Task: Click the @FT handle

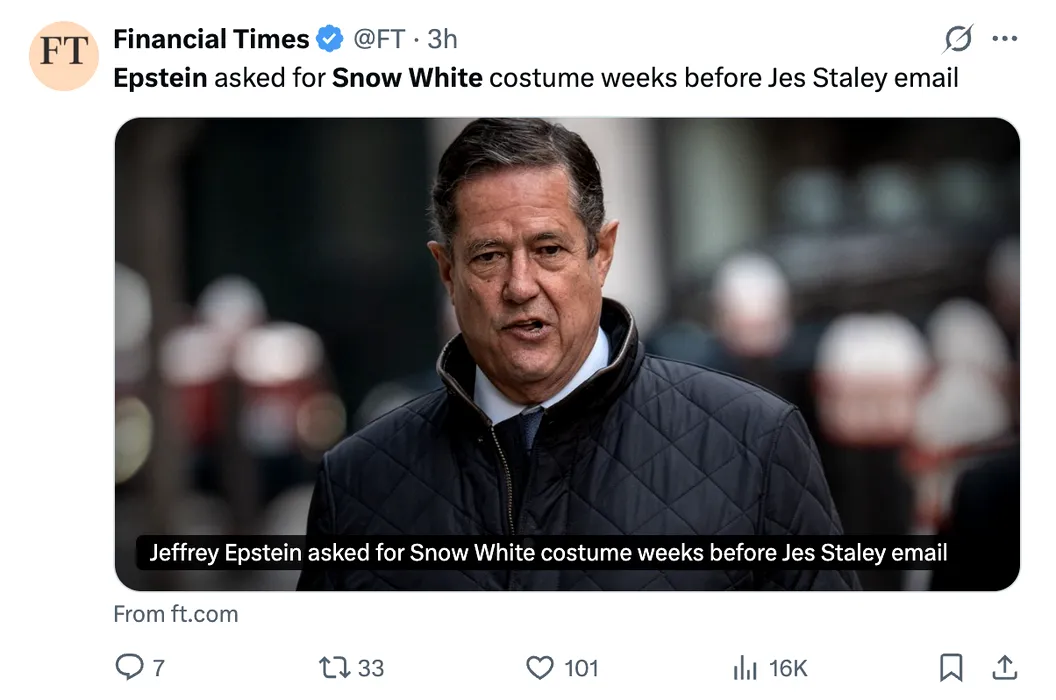Action: pos(379,40)
